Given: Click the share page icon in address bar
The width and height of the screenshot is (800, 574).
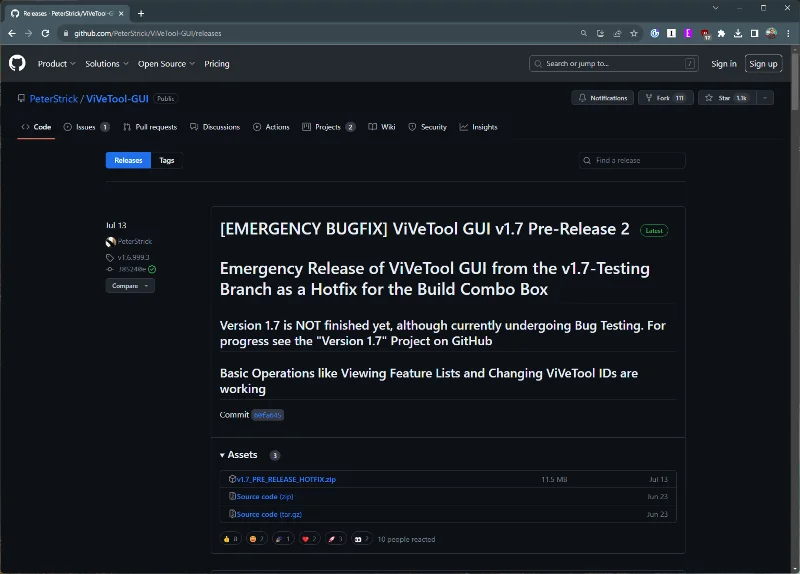Looking at the screenshot, I should [617, 33].
